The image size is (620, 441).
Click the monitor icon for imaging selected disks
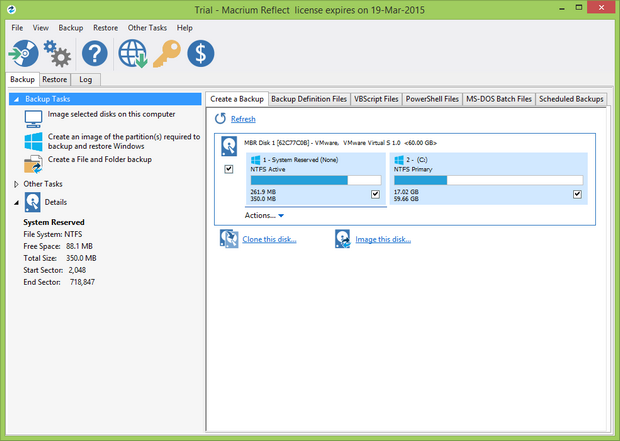point(33,119)
